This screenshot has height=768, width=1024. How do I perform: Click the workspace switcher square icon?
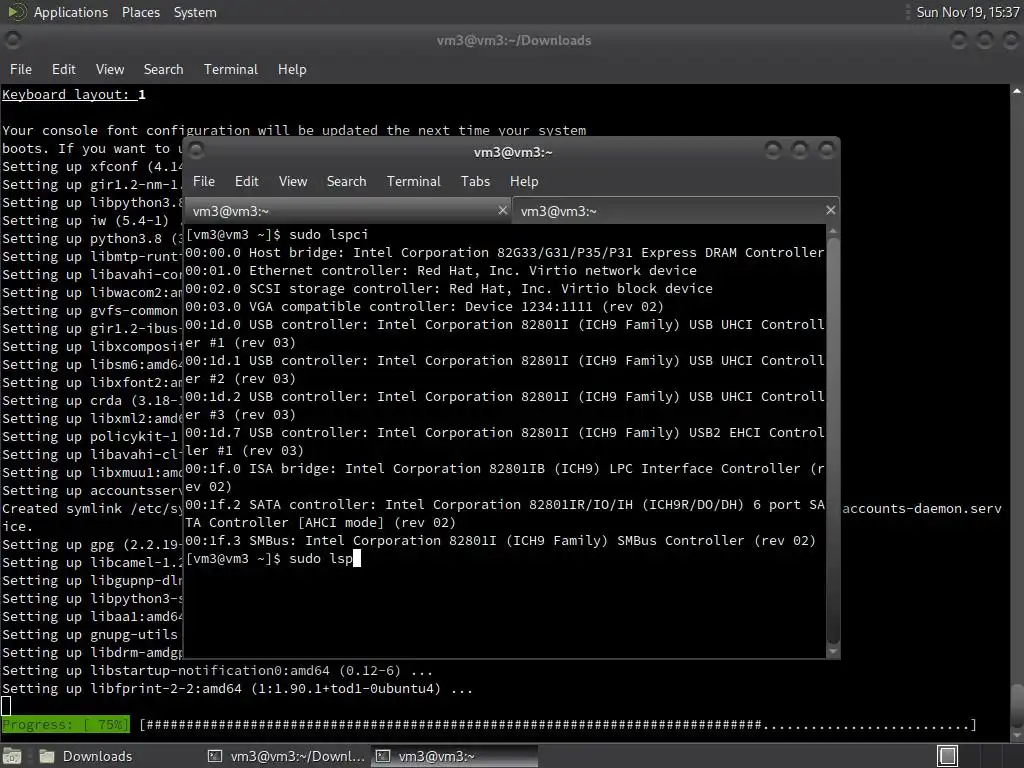[948, 756]
